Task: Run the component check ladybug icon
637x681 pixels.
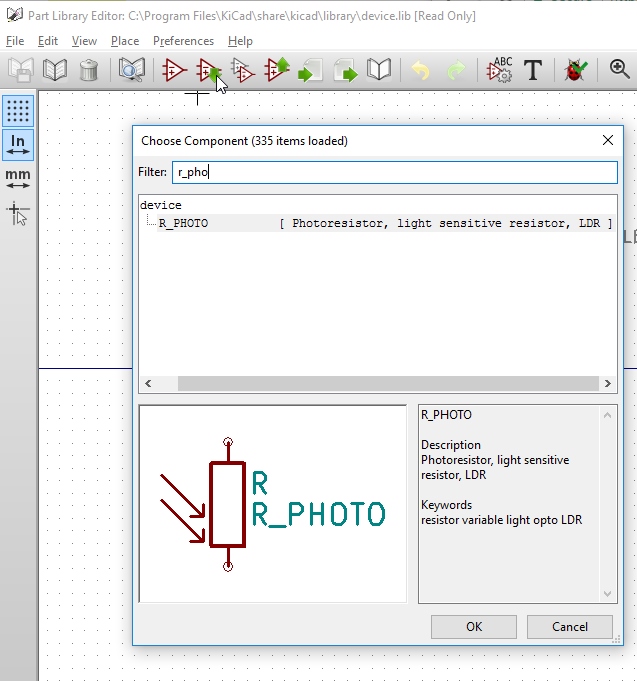Action: 575,70
